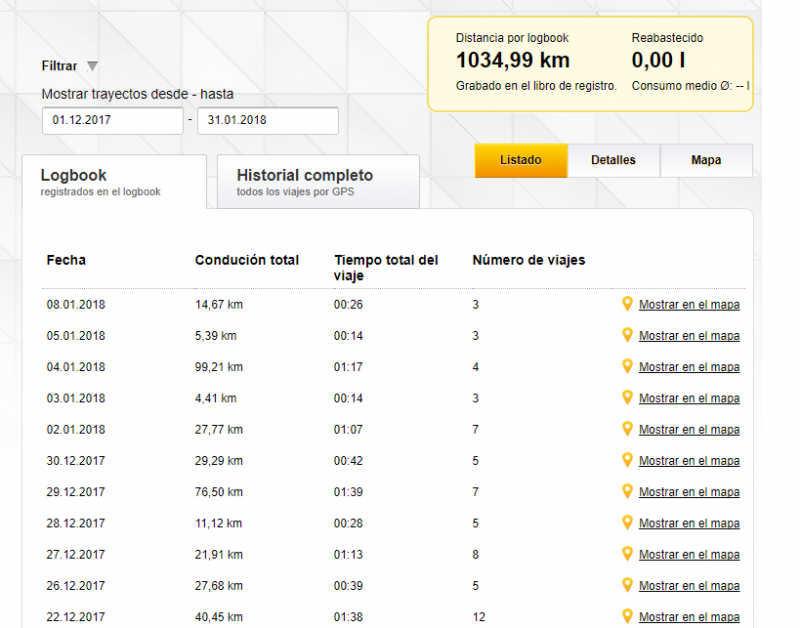Viewport: 800px width, 628px height.
Task: Open Mostrar en el mapa for 28.12.2017
Action: [689, 523]
